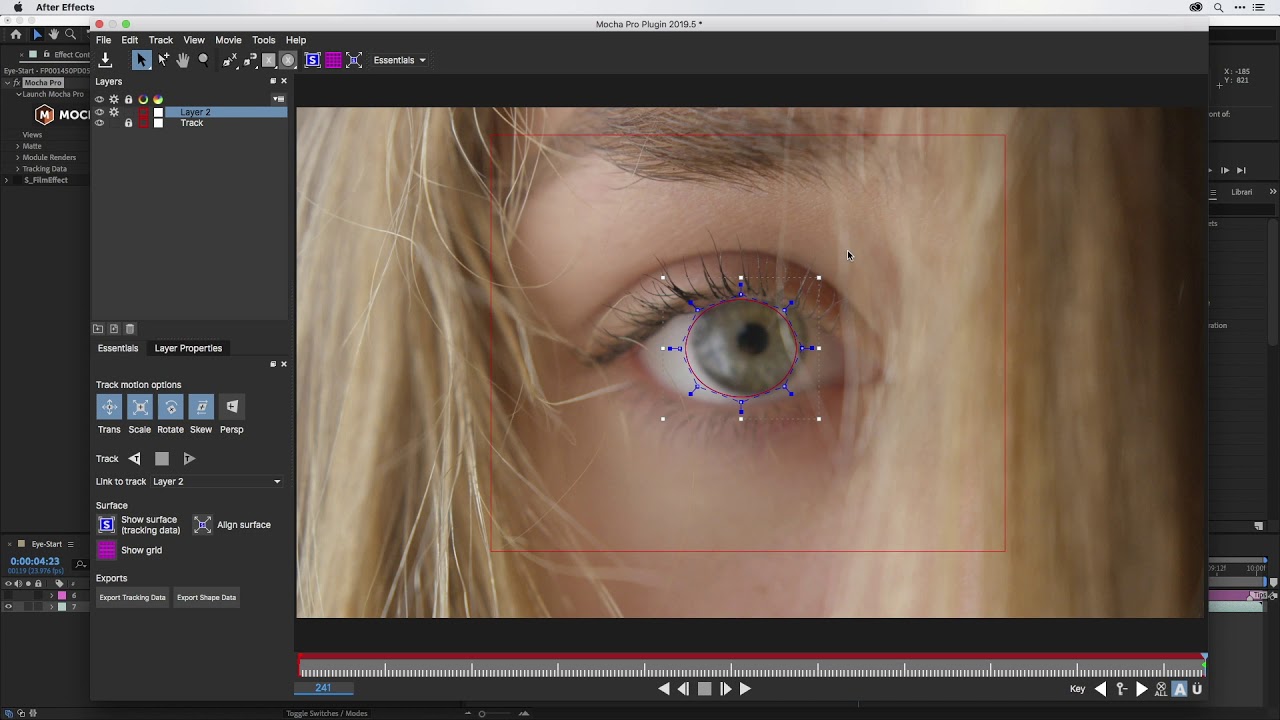Select the Pan hand tool
The image size is (1280, 720).
pyautogui.click(x=183, y=60)
